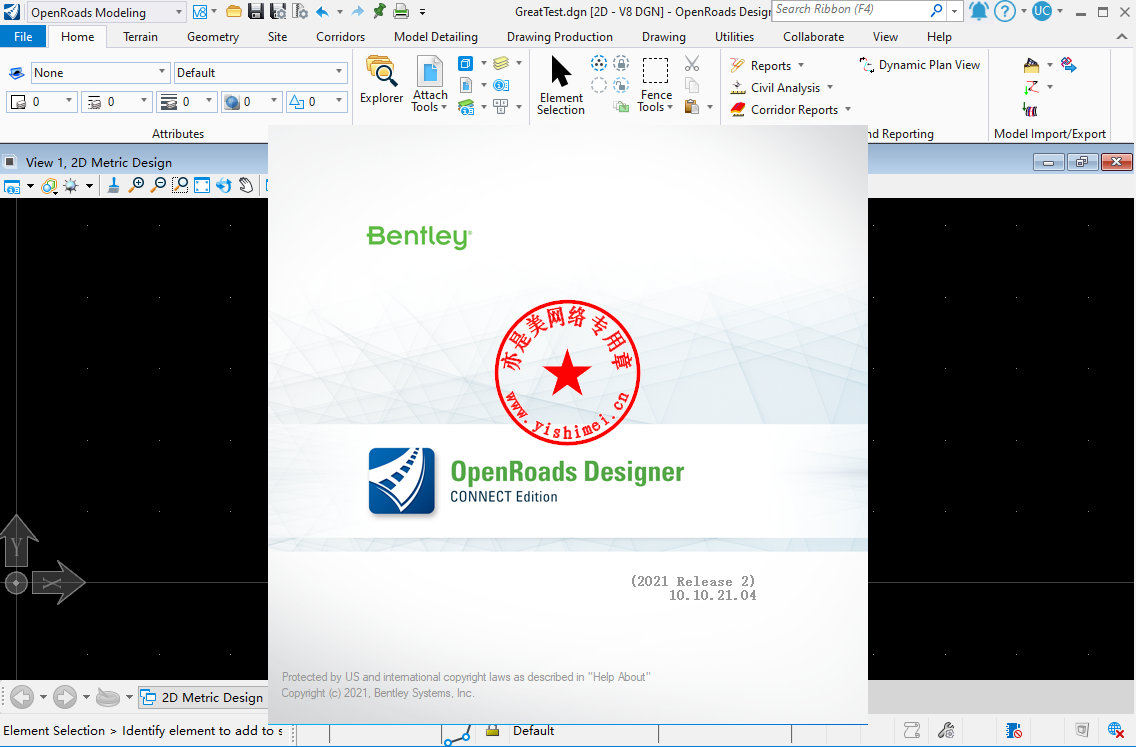Viewport: 1136px width, 747px height.
Task: Click the Paste clipboard icon
Action: (692, 107)
